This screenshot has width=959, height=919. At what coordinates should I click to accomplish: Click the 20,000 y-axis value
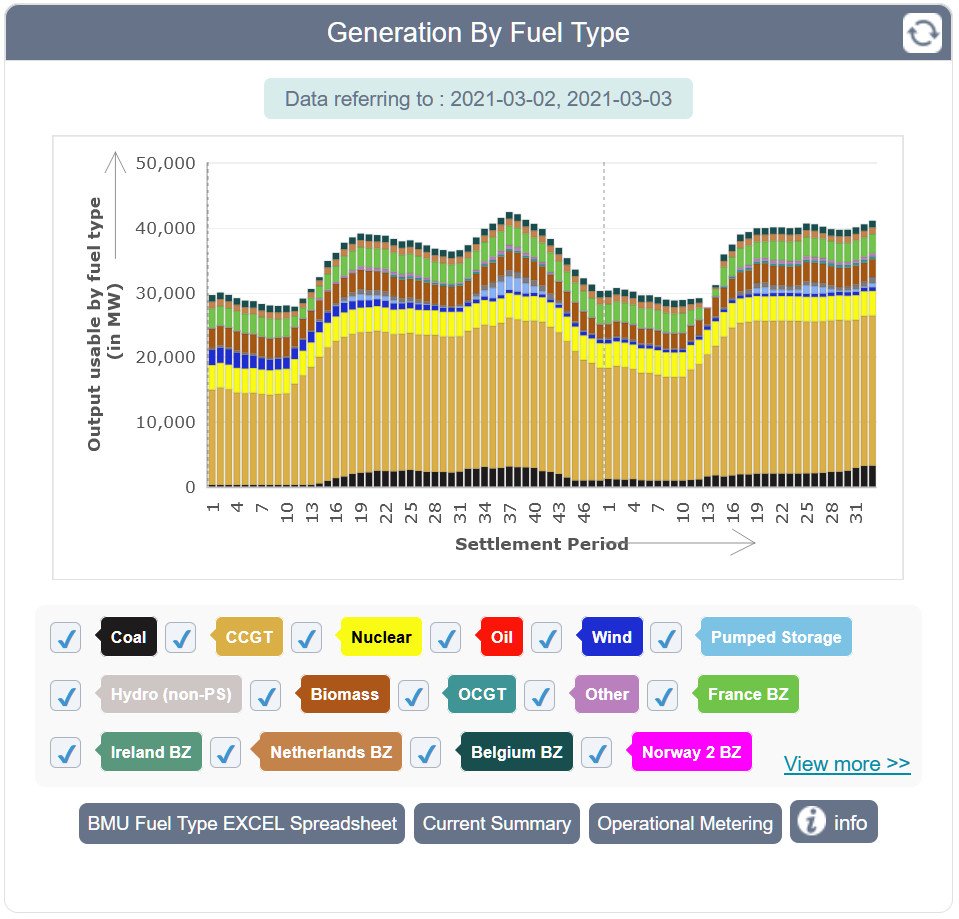pyautogui.click(x=165, y=357)
